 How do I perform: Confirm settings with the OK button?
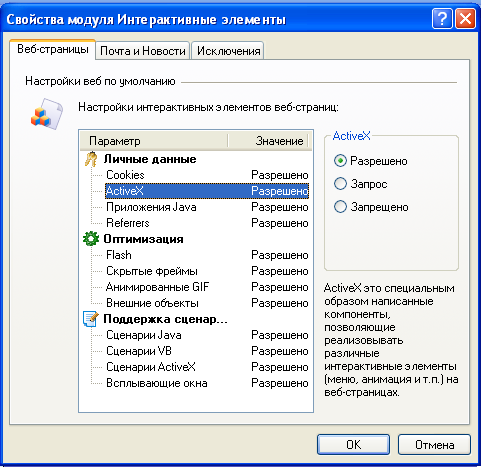click(353, 444)
